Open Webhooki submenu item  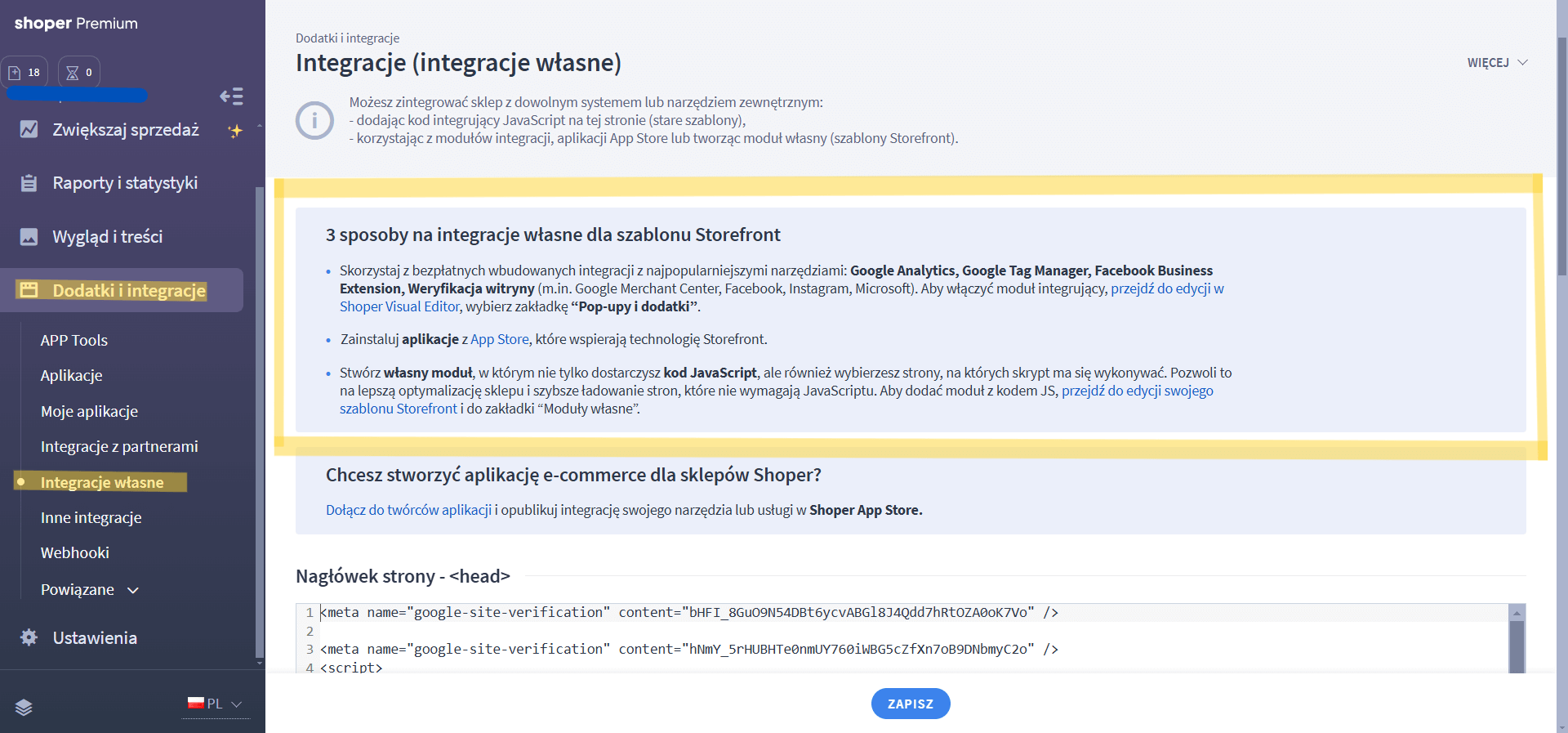pos(75,552)
